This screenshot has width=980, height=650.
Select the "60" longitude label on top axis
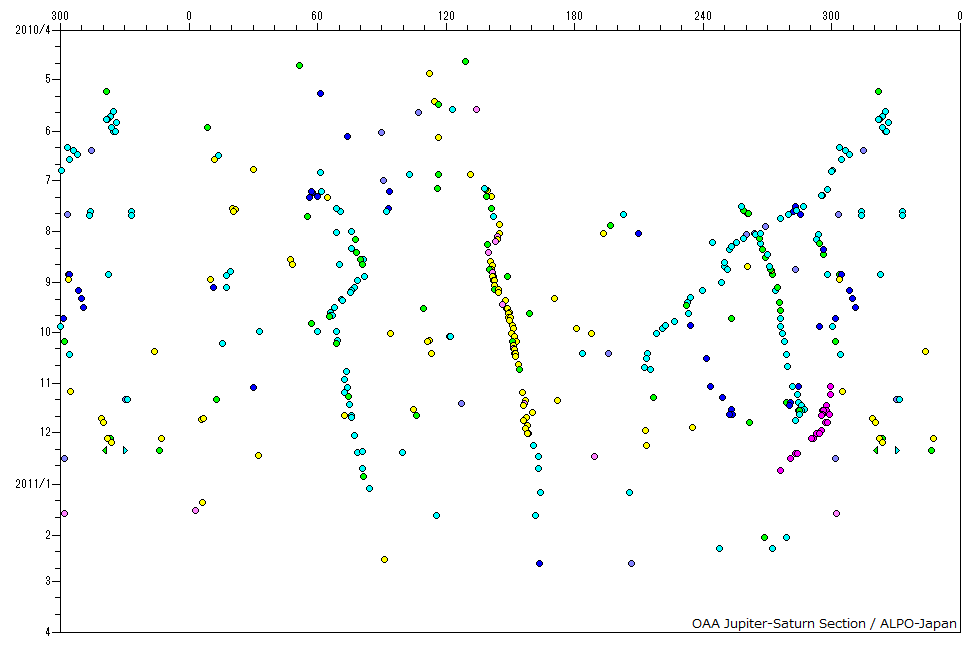click(318, 16)
